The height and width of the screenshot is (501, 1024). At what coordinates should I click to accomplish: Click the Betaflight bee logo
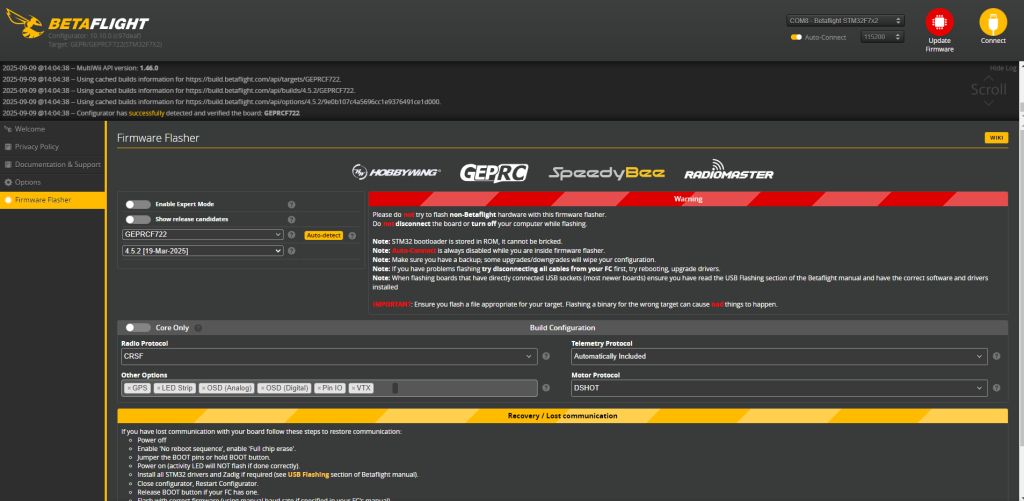pos(24,25)
